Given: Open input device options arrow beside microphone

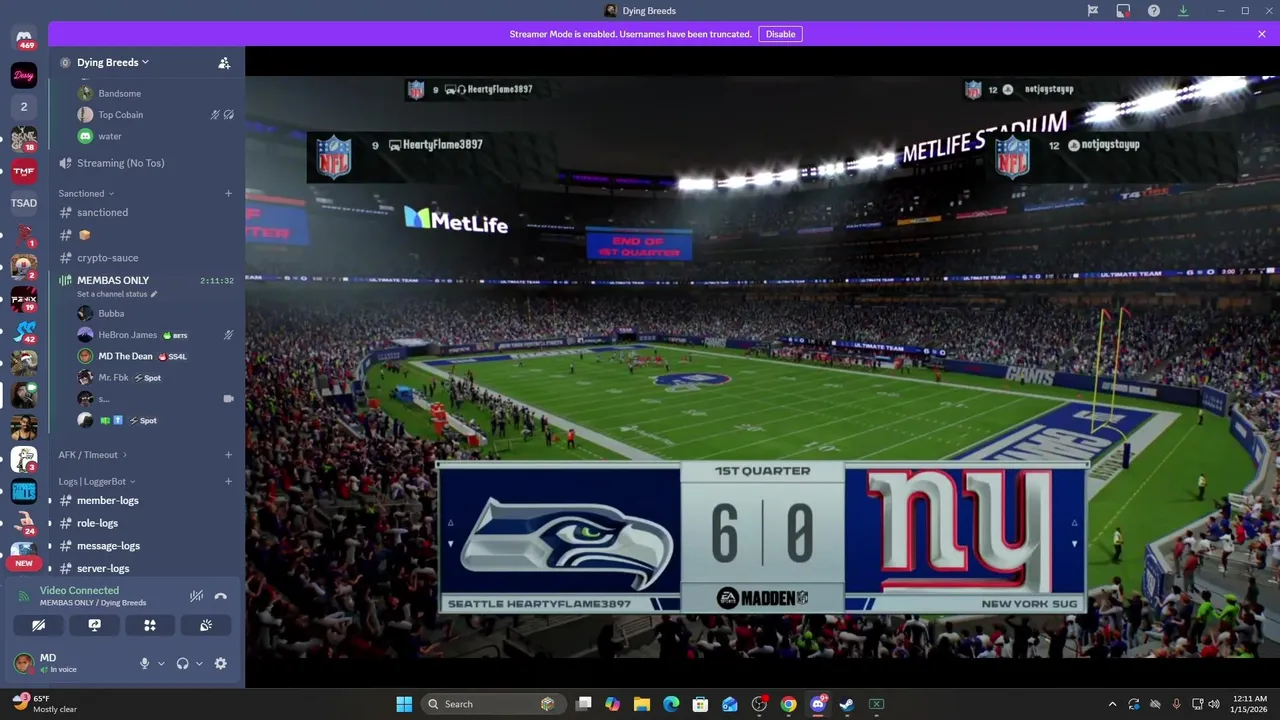Looking at the screenshot, I should pyautogui.click(x=161, y=663).
